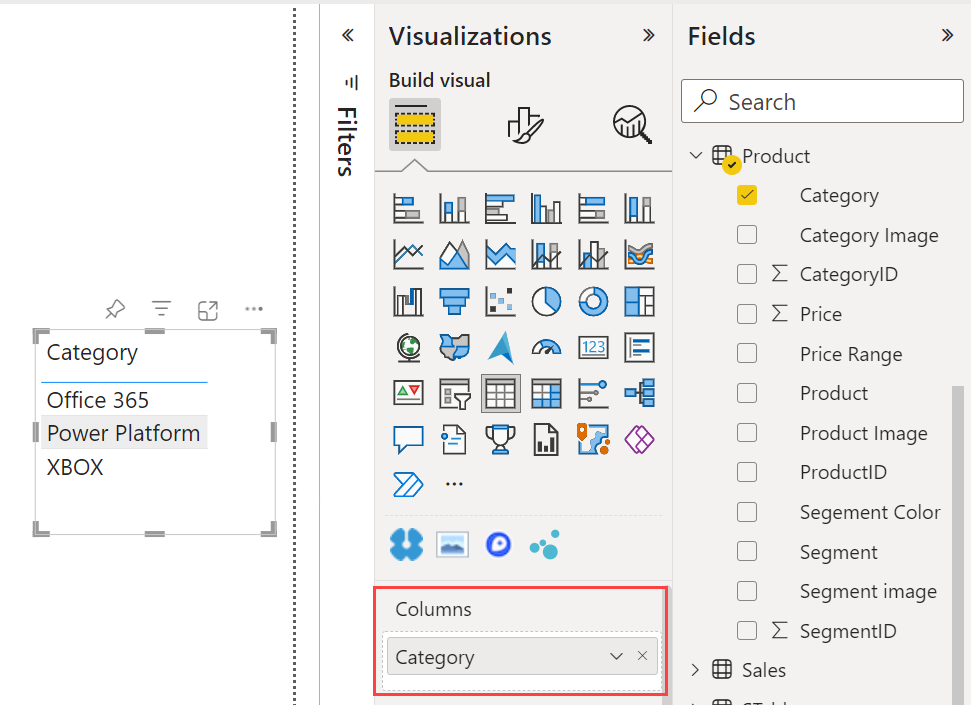Select the filled map visual

coord(454,347)
